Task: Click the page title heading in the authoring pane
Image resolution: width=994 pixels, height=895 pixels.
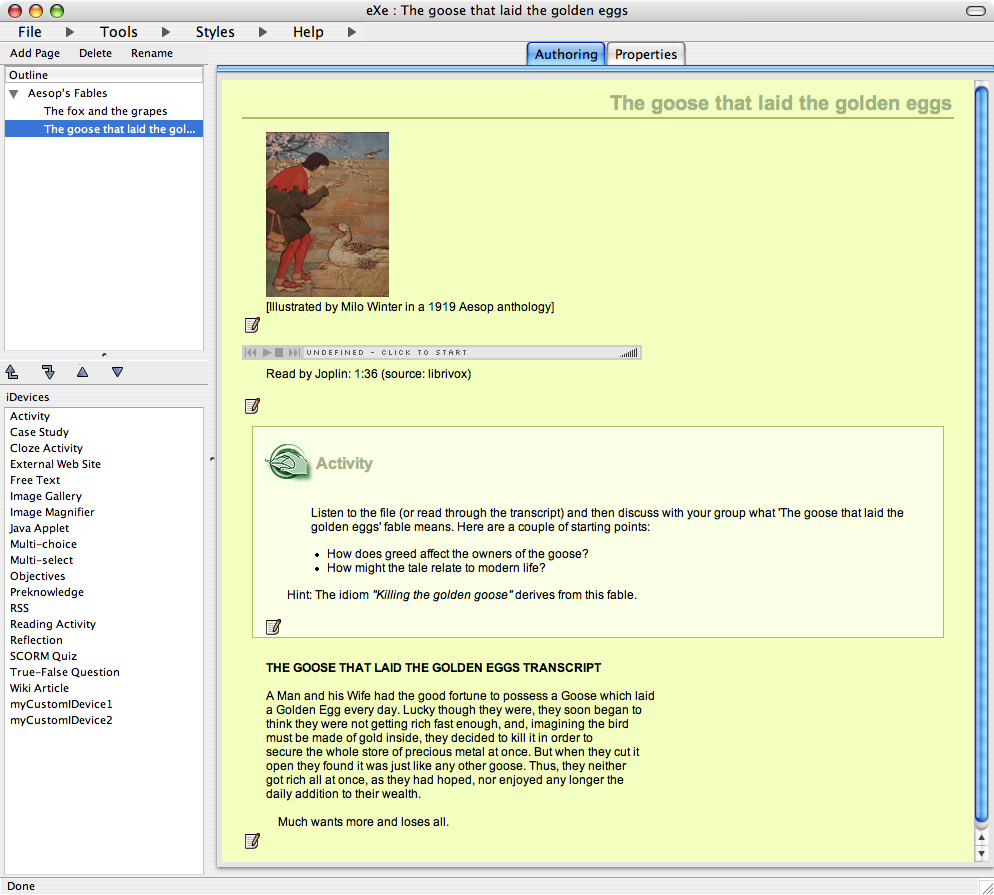Action: click(x=781, y=103)
